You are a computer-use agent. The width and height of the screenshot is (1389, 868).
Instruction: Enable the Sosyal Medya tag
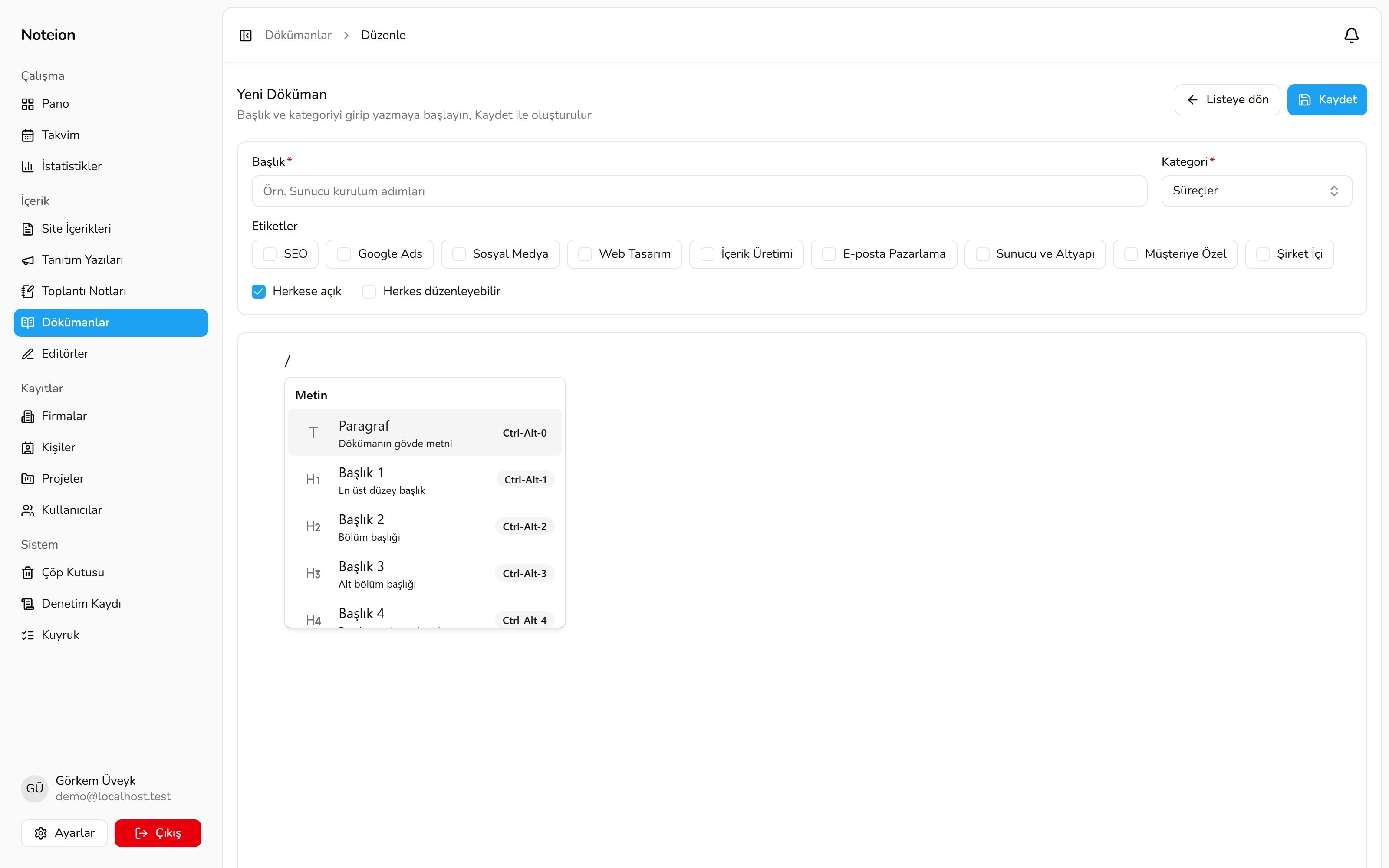[x=459, y=254]
